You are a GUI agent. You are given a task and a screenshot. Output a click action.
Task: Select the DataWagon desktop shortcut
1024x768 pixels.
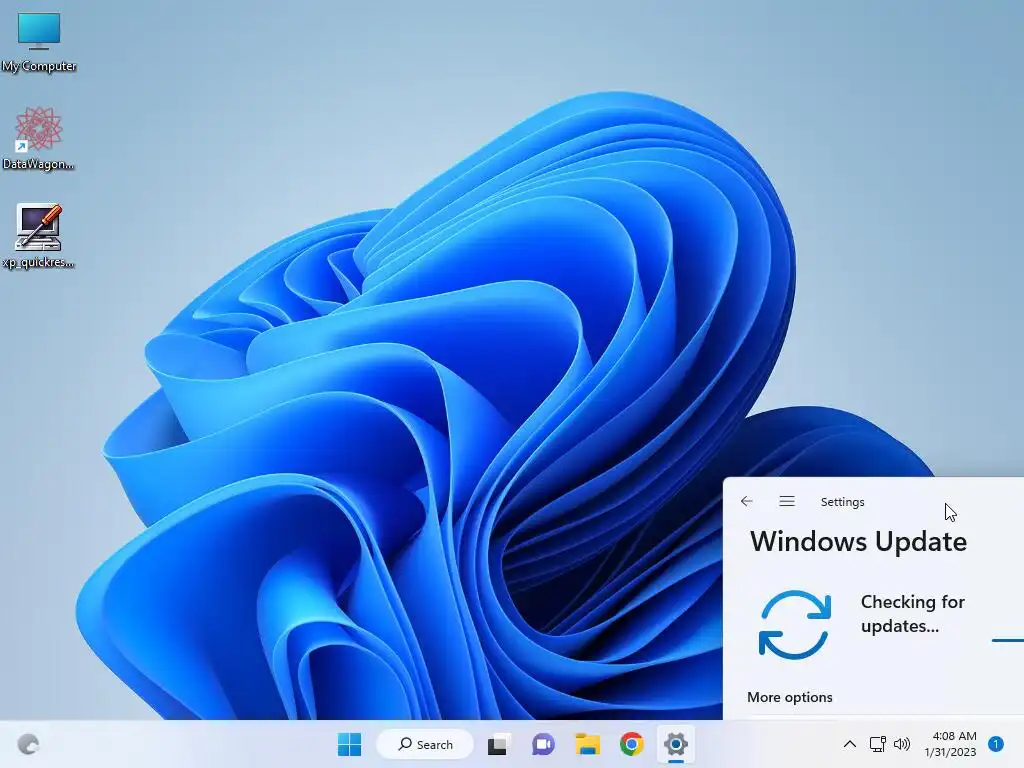tap(39, 138)
